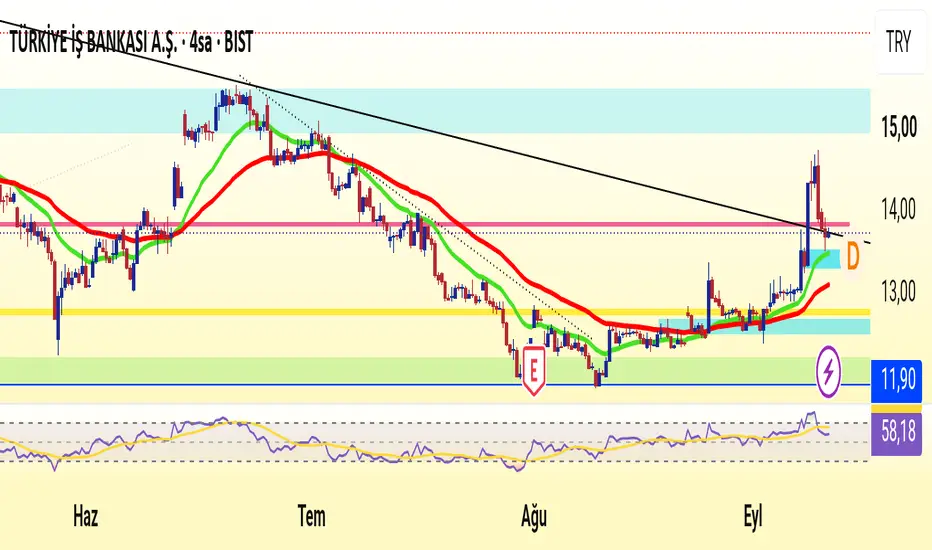Select the green support zone rectangle

434,370
